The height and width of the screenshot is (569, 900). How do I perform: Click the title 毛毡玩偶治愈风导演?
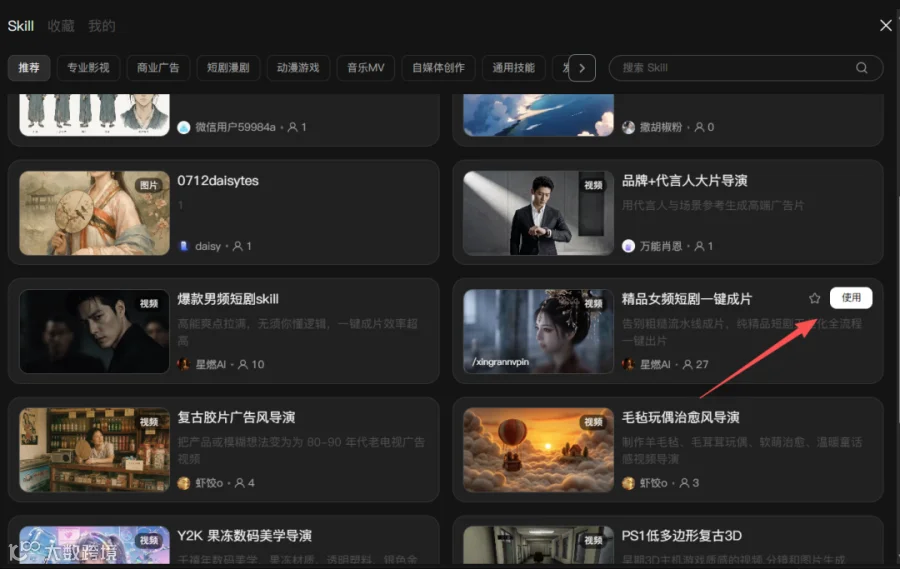(x=680, y=417)
